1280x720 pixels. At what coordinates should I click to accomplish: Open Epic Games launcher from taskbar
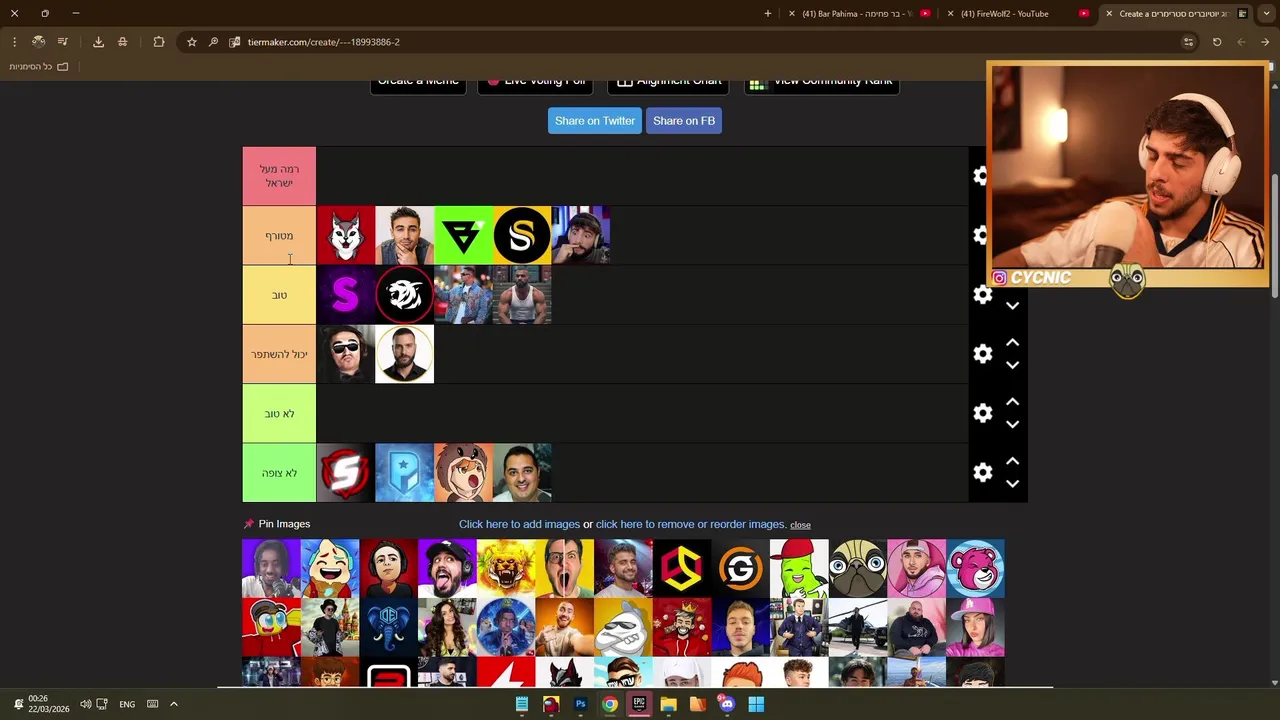pyautogui.click(x=639, y=704)
